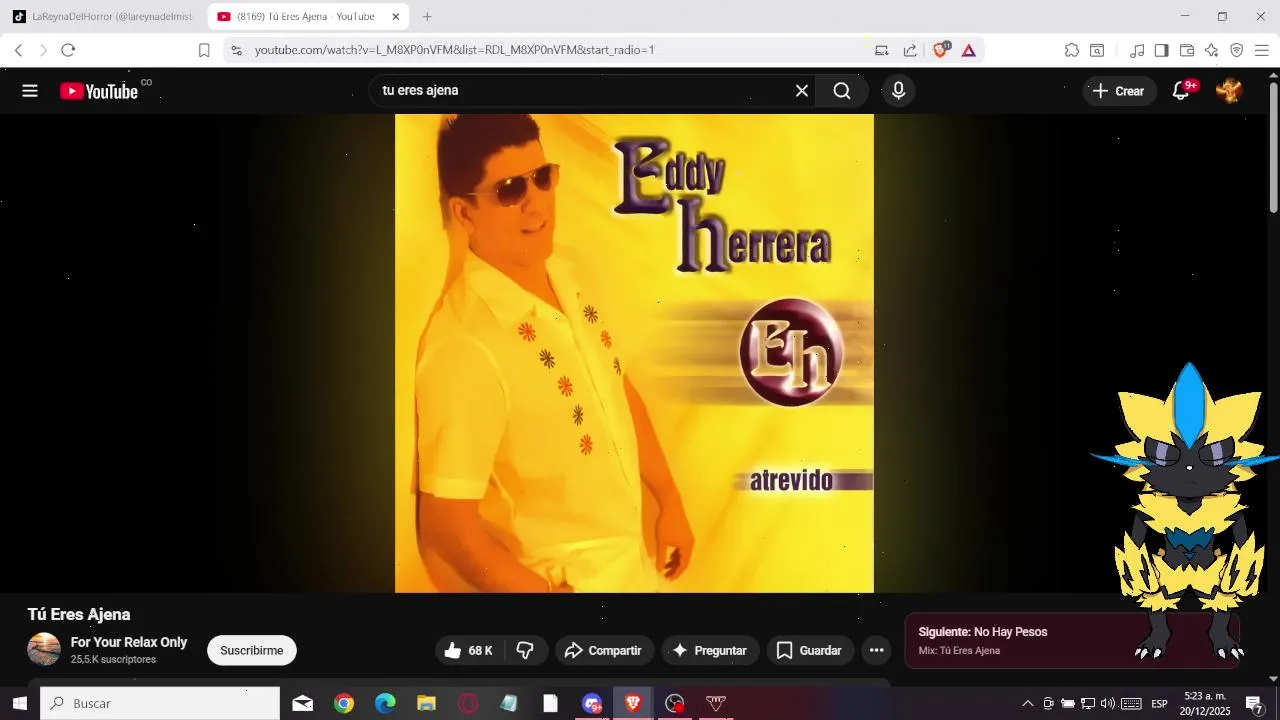
Task: Open the Brave VPN shield icon
Action: click(1237, 50)
